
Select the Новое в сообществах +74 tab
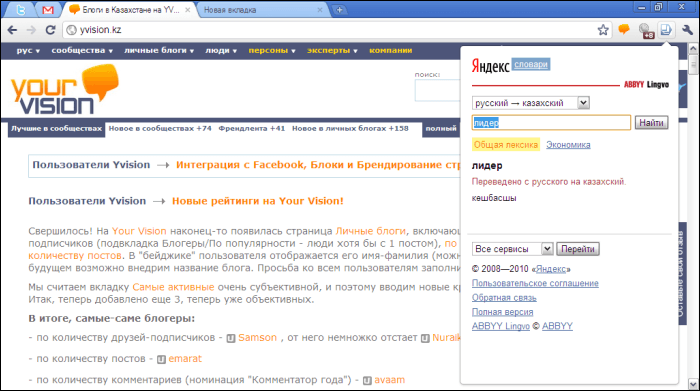pos(160,129)
